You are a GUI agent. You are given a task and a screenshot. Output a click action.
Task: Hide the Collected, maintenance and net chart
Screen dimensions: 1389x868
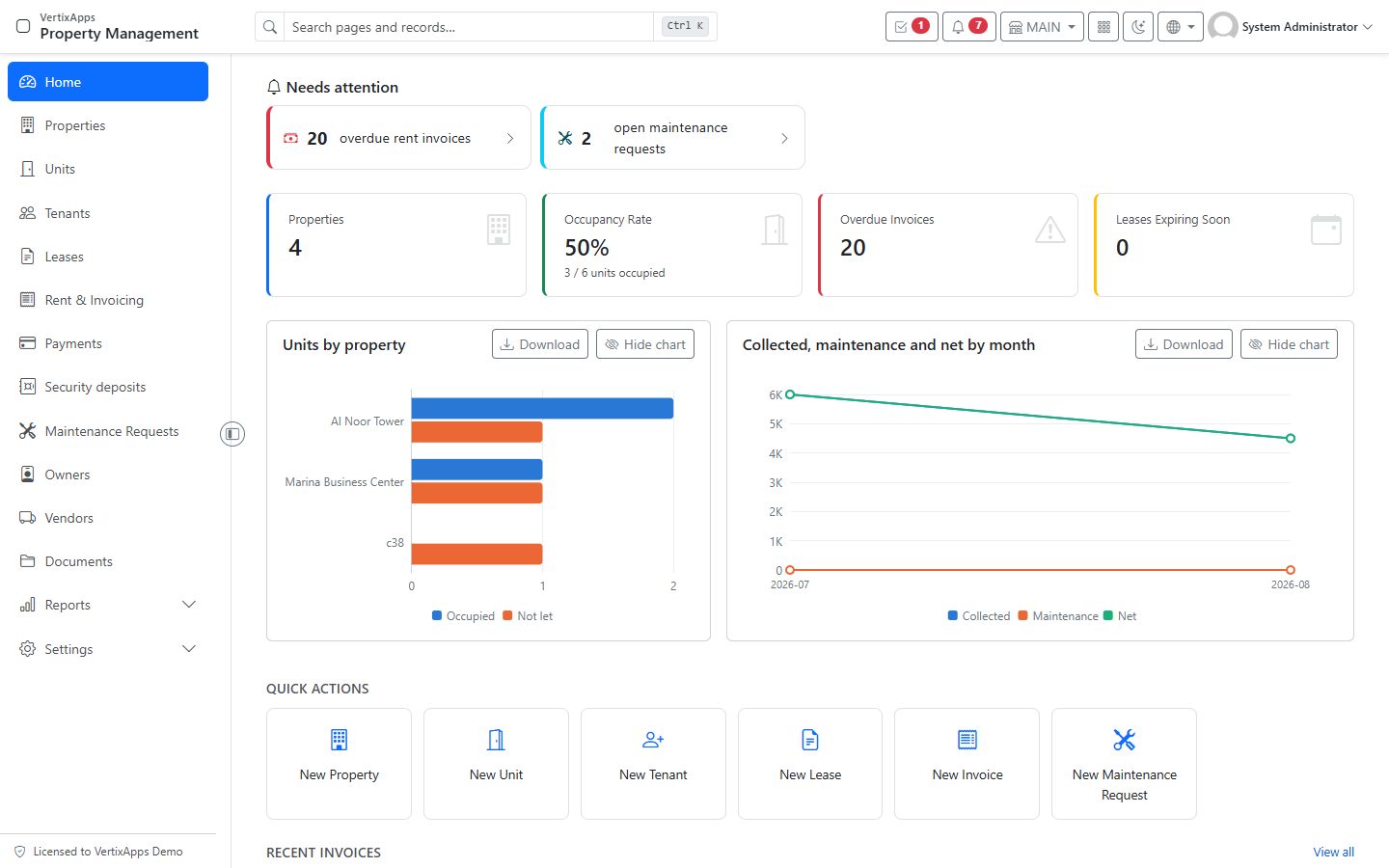[1289, 344]
